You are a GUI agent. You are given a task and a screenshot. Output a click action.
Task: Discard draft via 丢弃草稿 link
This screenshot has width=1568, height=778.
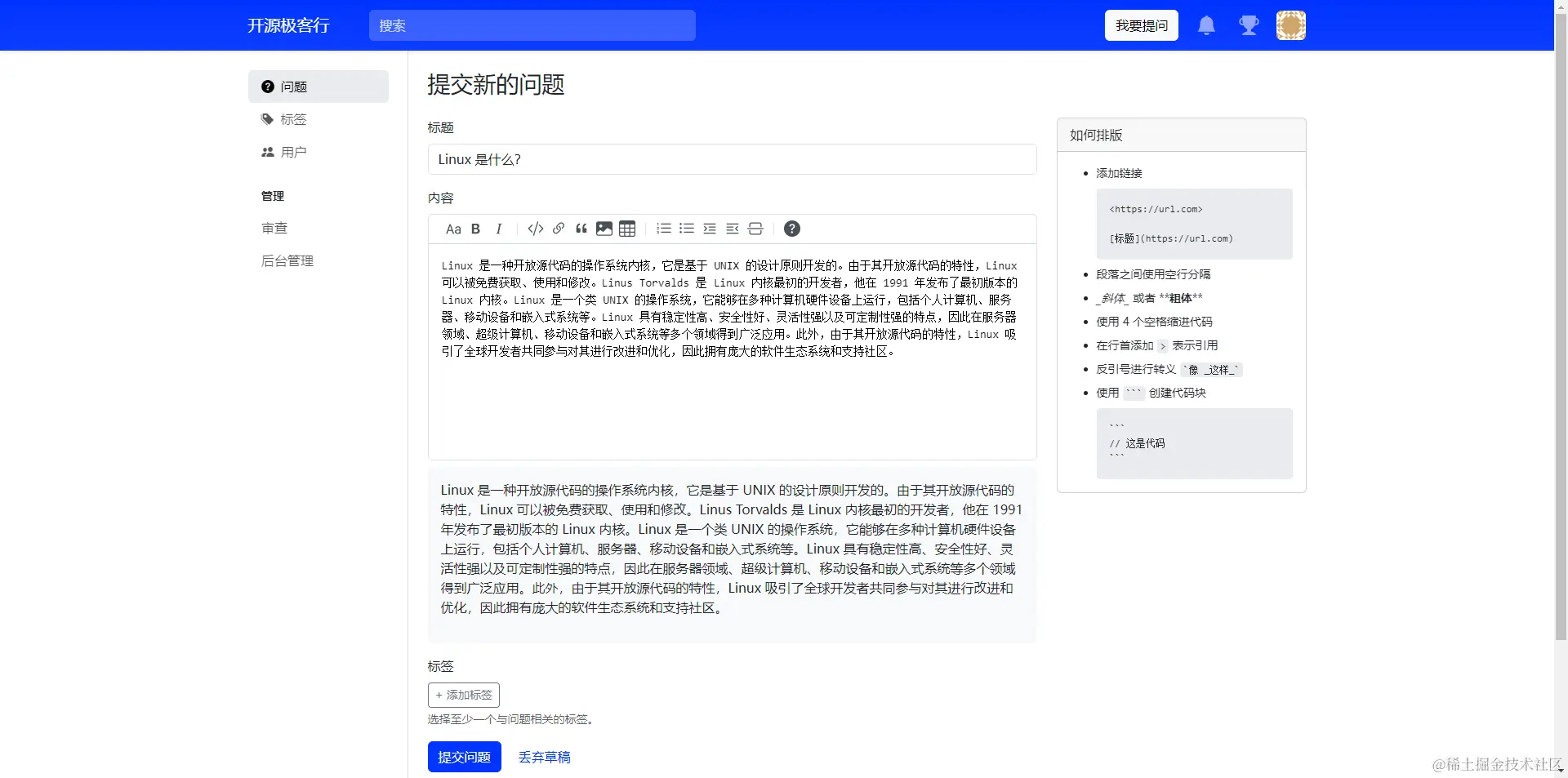click(545, 758)
